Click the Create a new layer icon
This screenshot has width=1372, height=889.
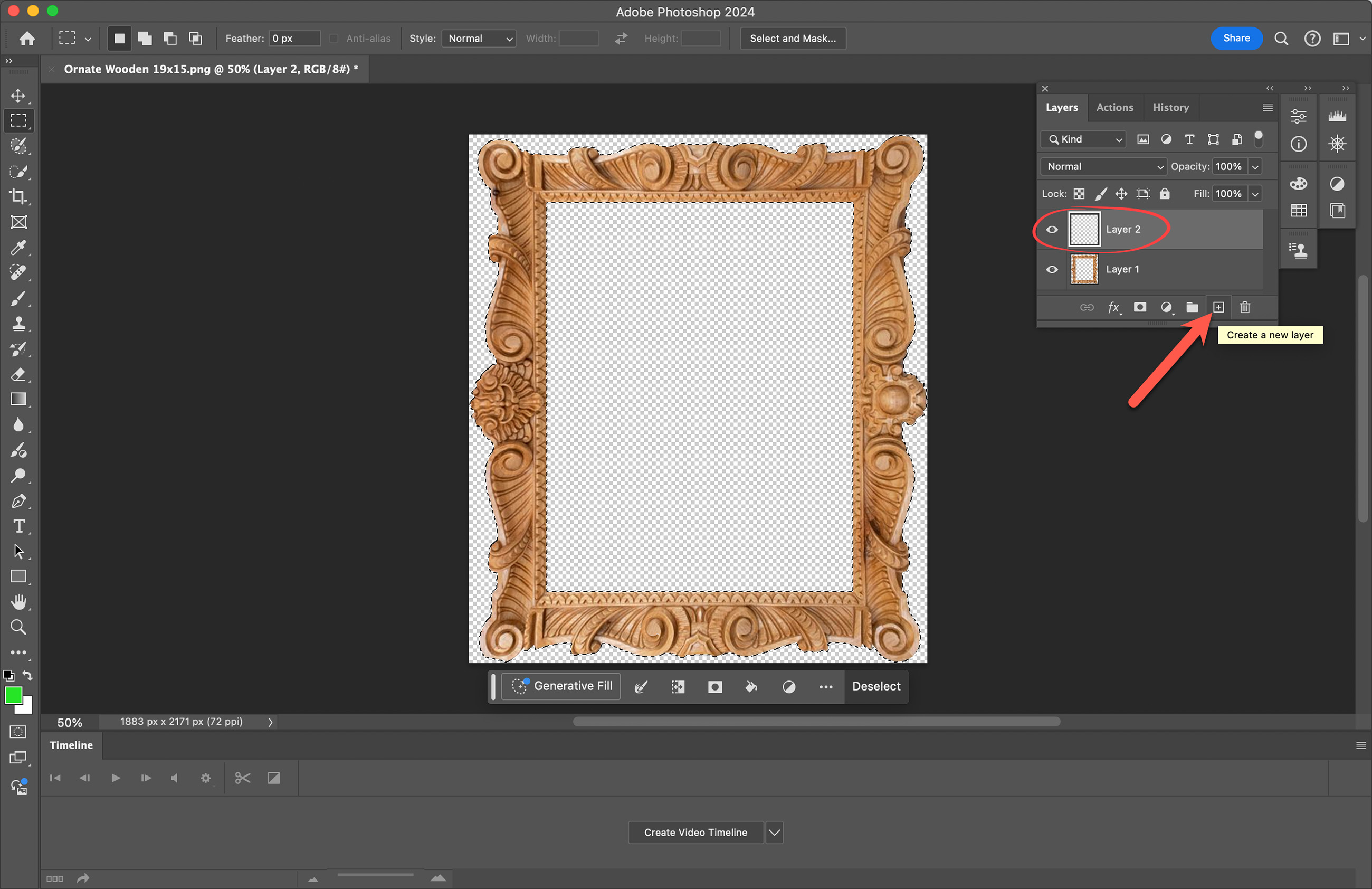point(1218,307)
